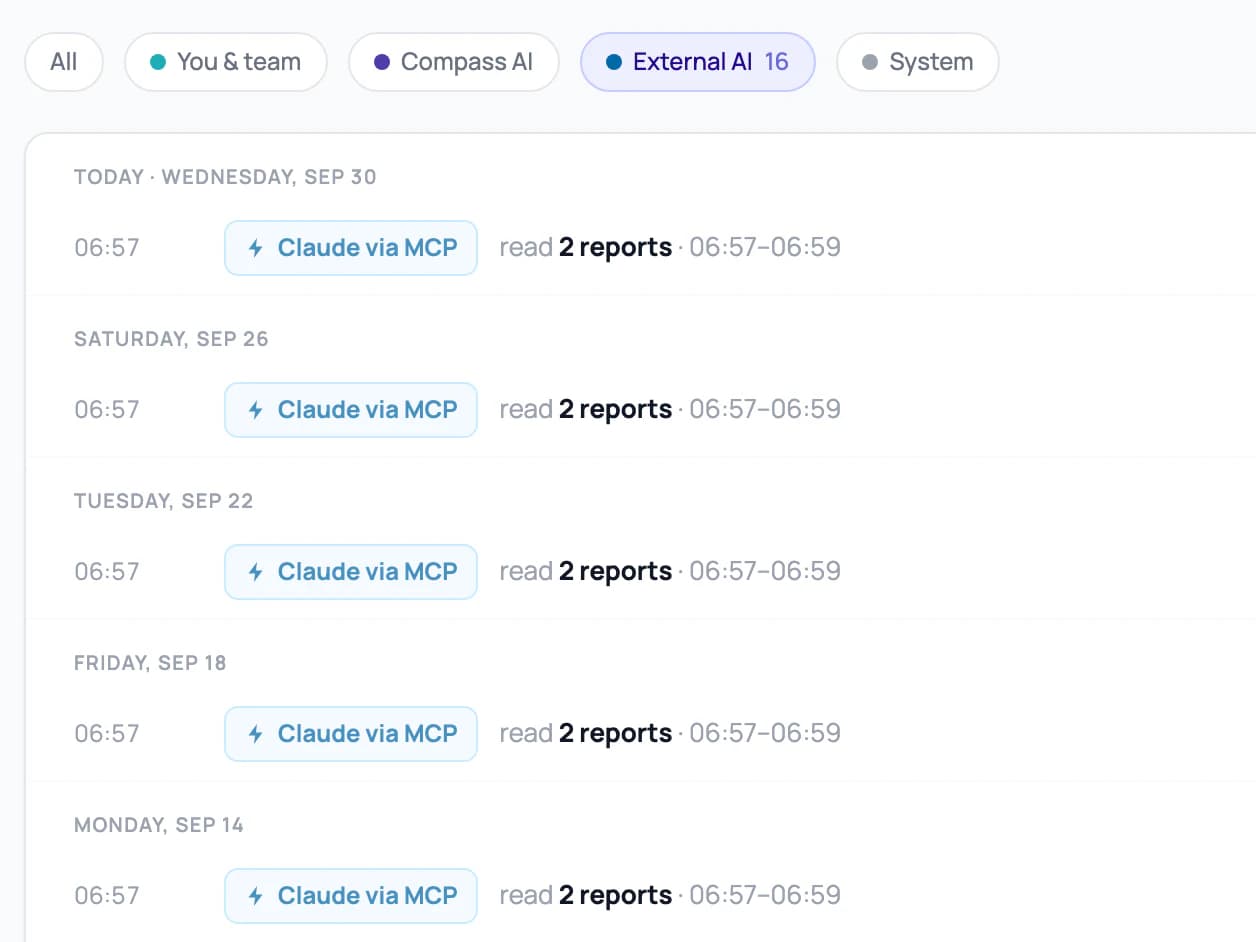Filter activity by Compass AI
Image resolution: width=1256 pixels, height=942 pixels.
click(454, 62)
